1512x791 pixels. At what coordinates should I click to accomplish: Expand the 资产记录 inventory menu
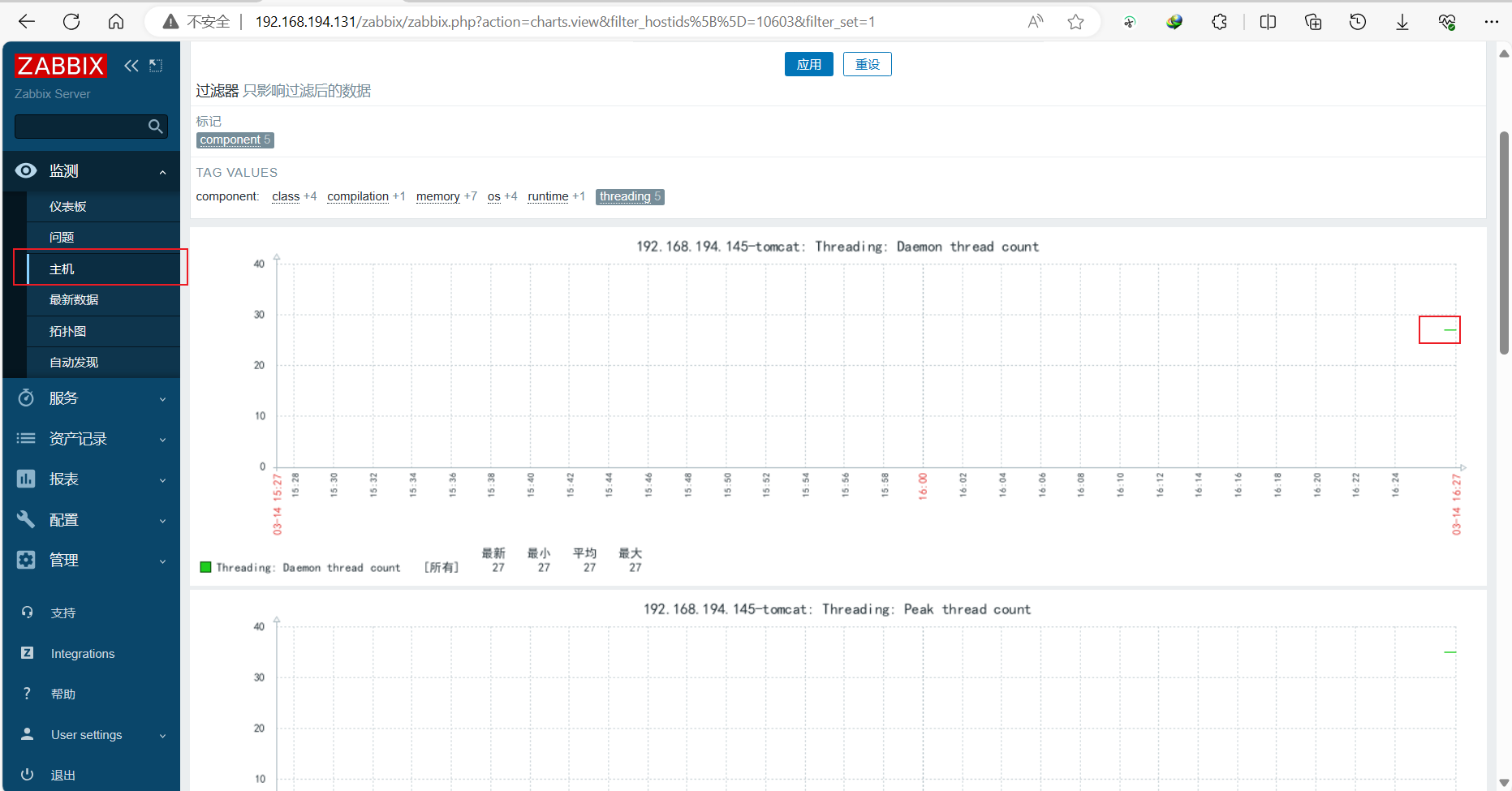92,439
